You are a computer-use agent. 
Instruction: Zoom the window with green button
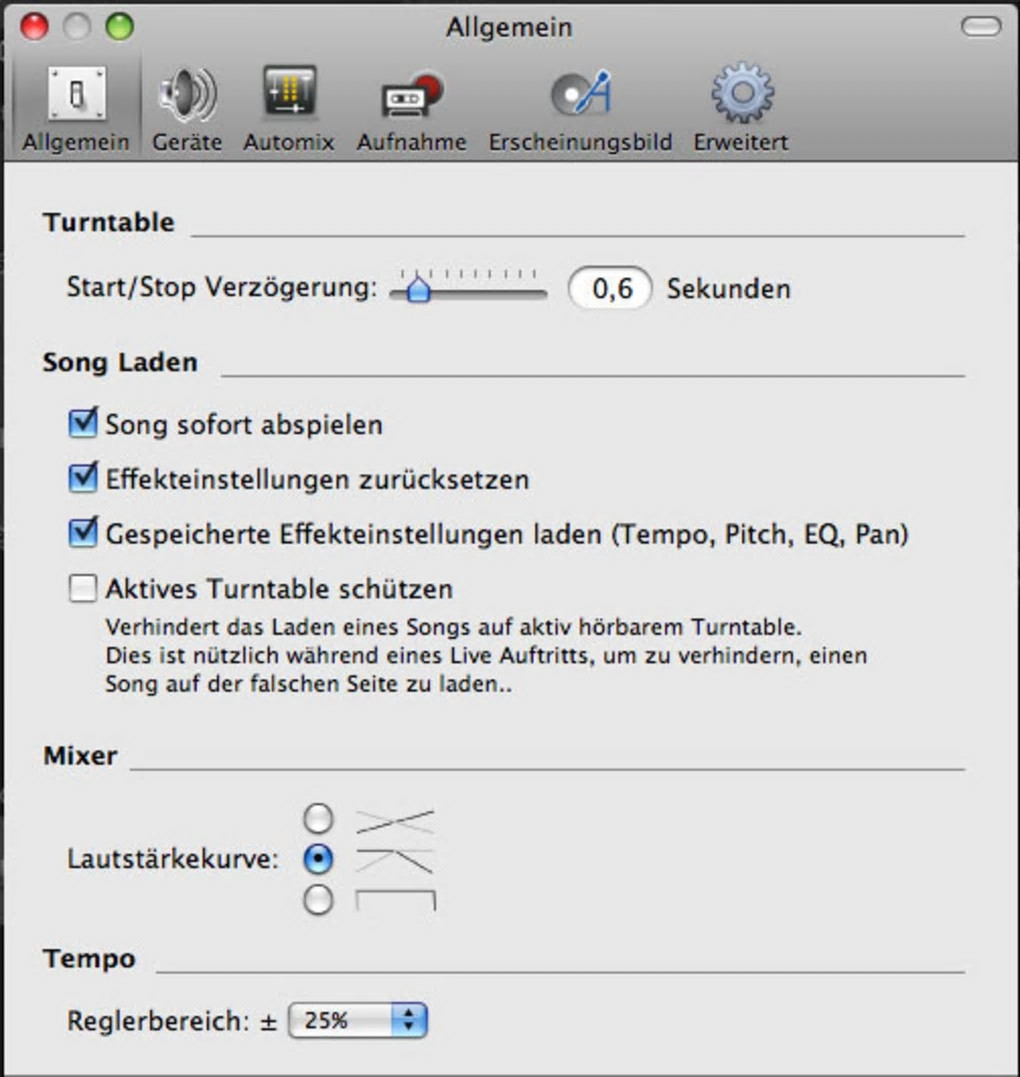(120, 26)
